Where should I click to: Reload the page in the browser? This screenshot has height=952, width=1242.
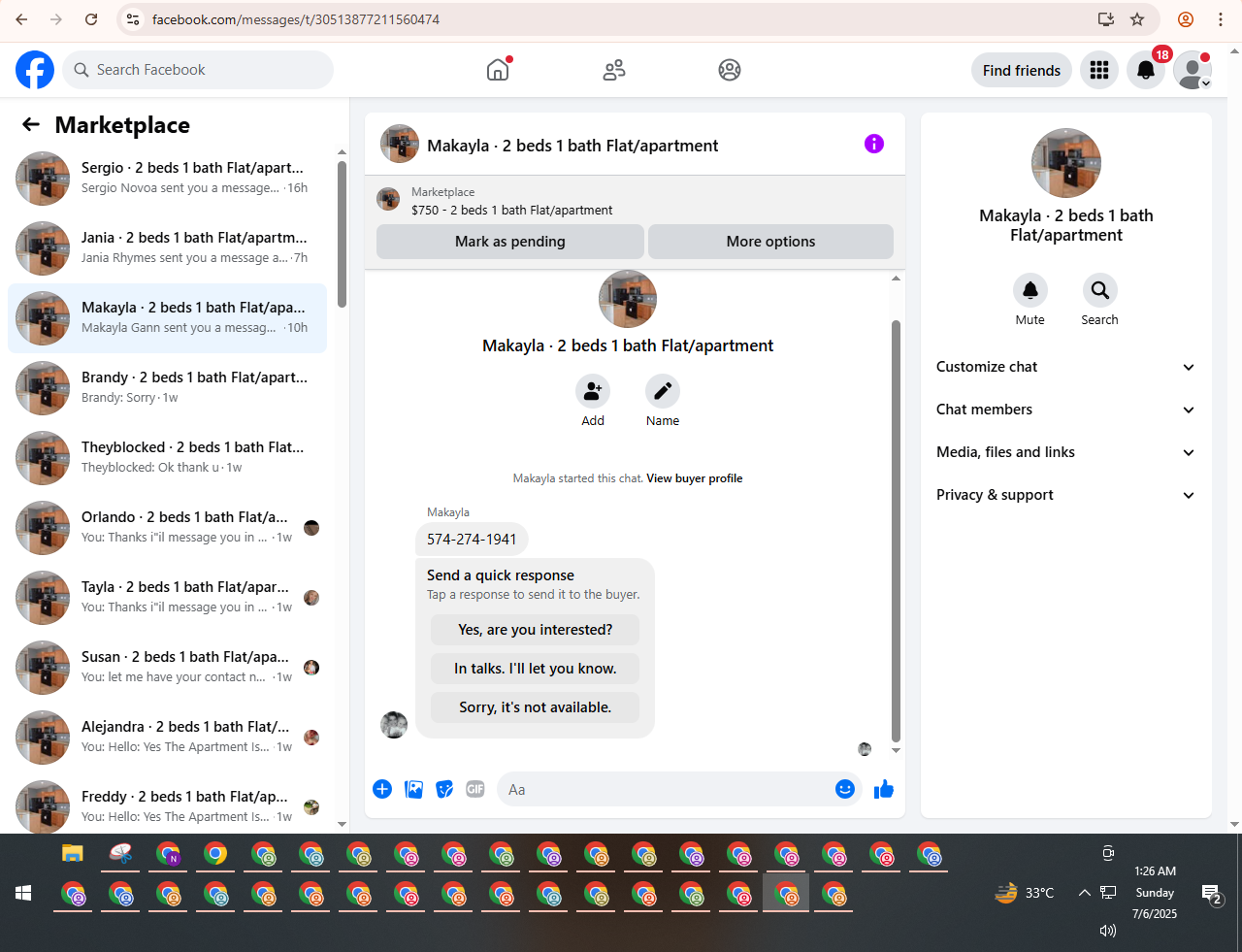pyautogui.click(x=91, y=19)
